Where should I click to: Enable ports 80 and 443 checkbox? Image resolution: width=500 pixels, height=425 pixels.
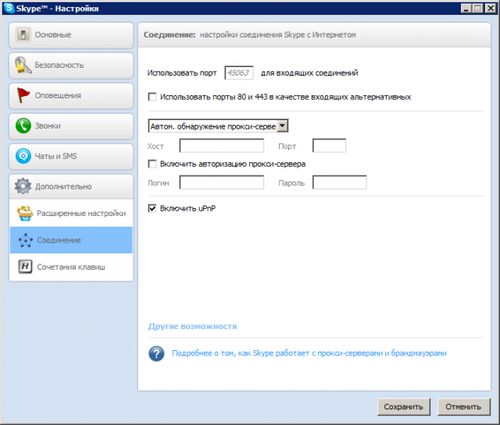pyautogui.click(x=152, y=97)
